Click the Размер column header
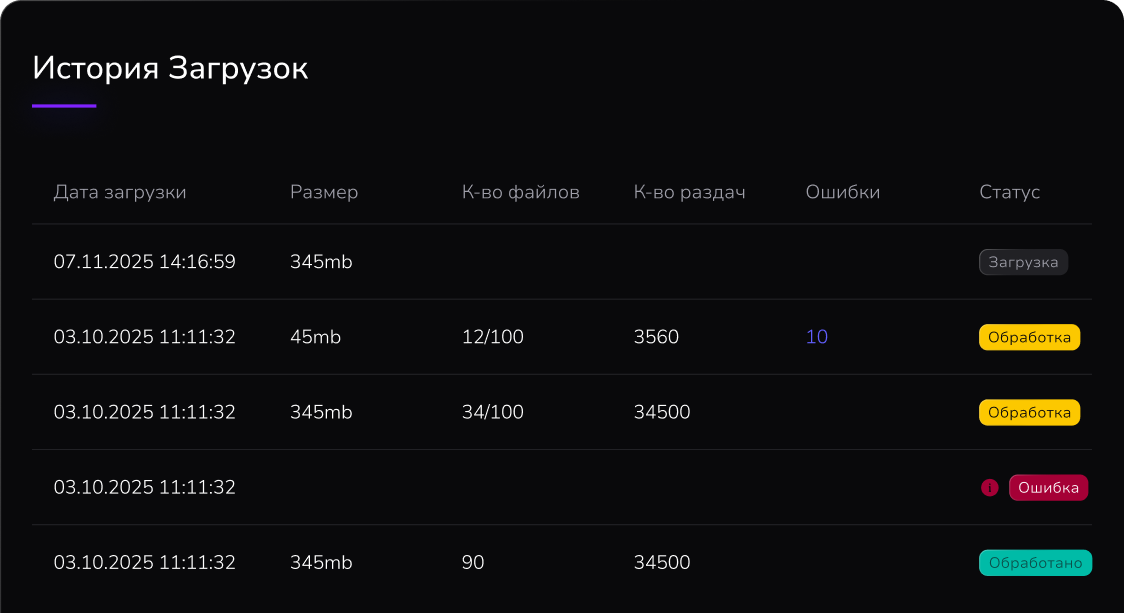The image size is (1124, 613). tap(324, 192)
